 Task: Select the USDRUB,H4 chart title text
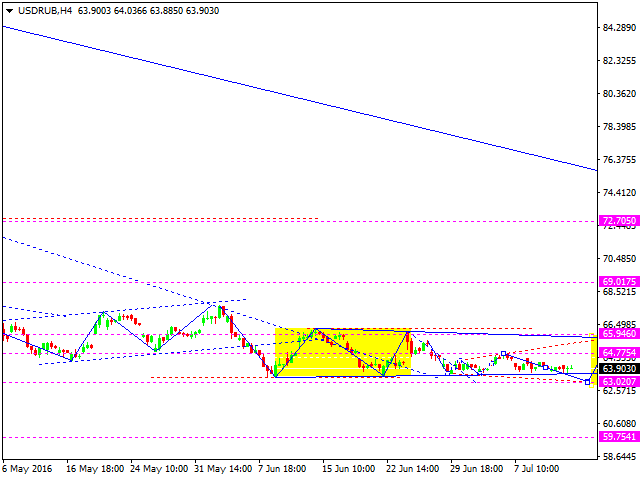tap(45, 11)
